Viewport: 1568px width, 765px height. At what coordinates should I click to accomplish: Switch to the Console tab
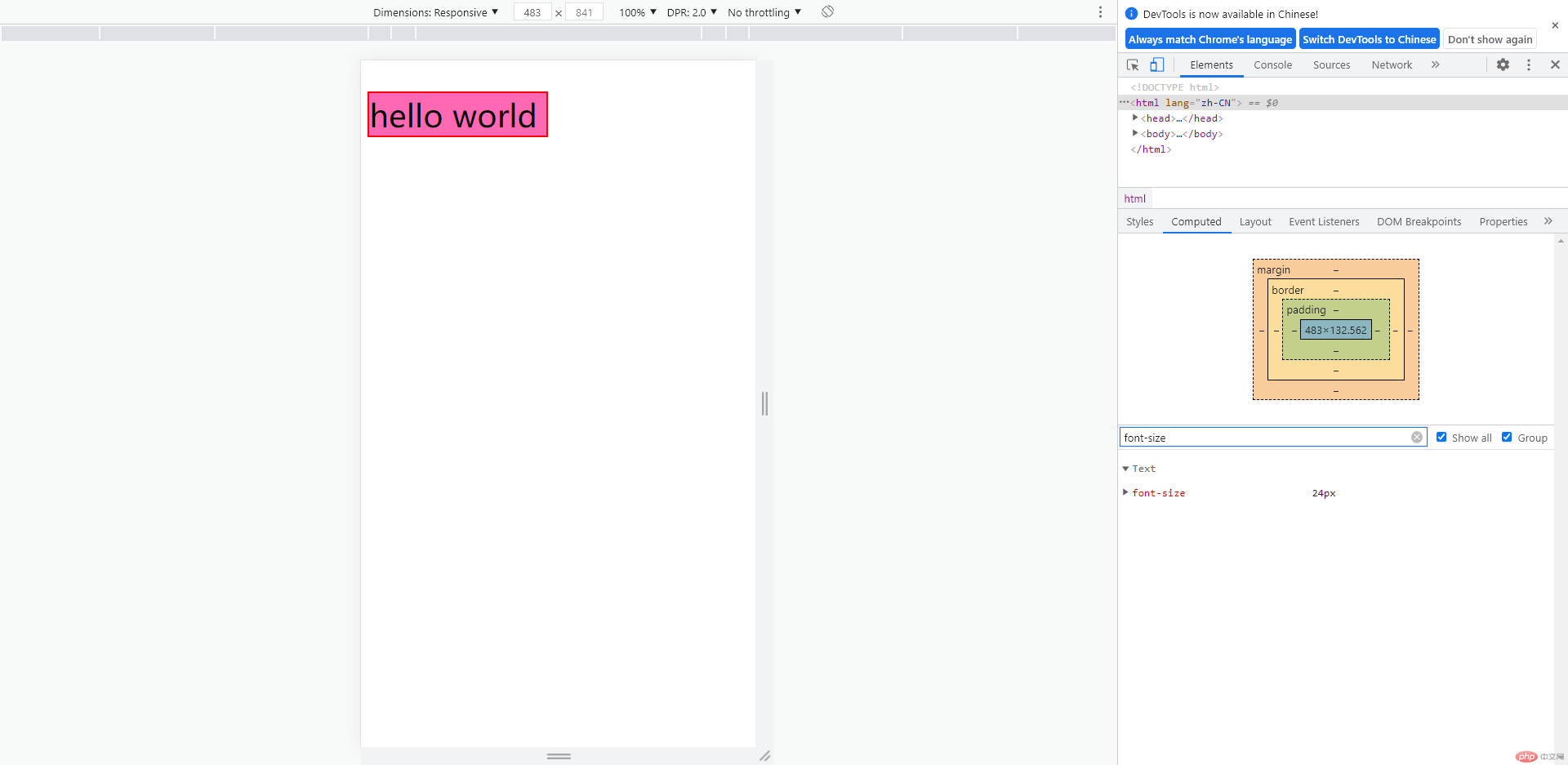1272,64
